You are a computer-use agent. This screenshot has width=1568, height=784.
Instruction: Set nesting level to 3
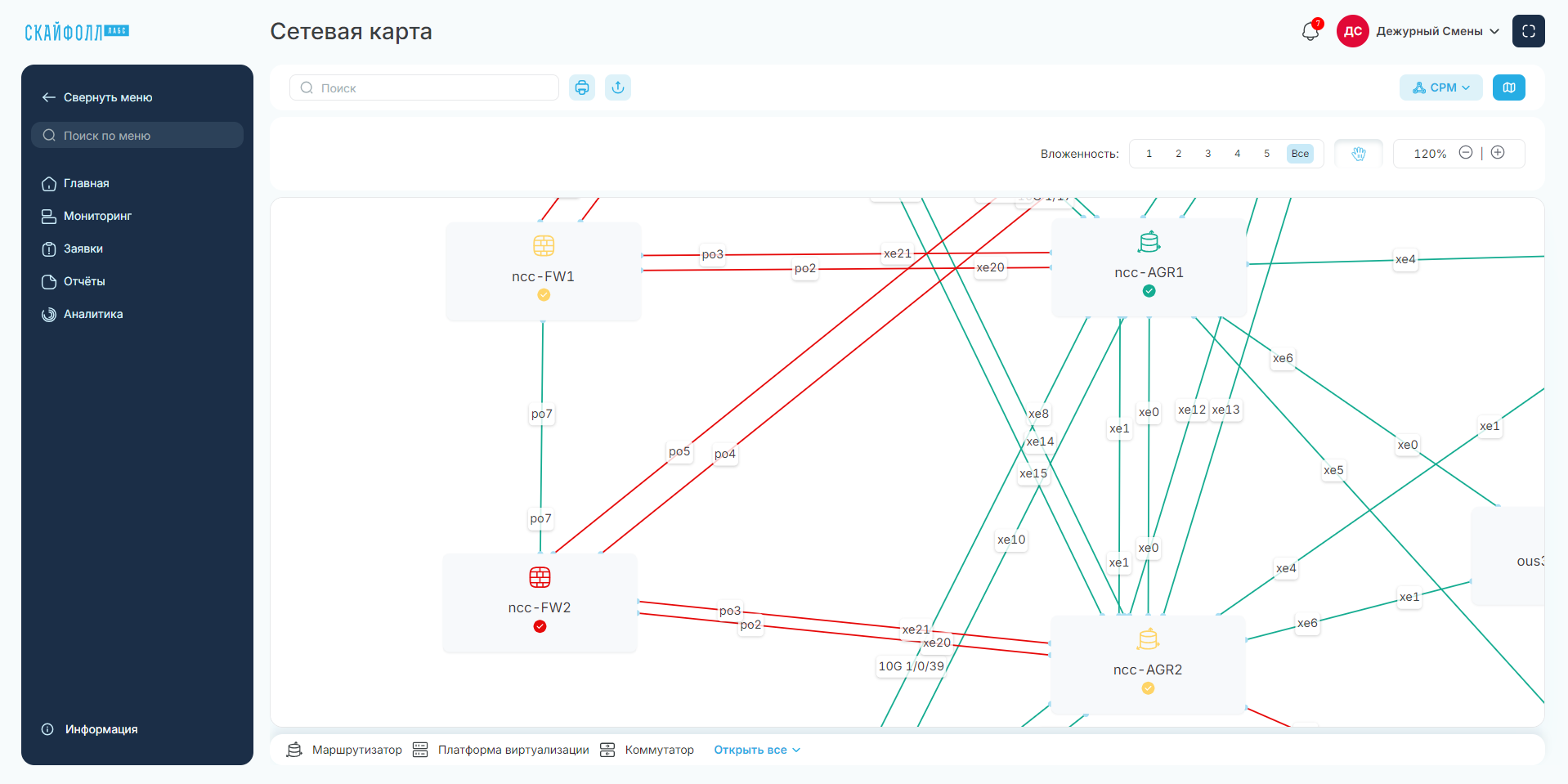[1207, 154]
